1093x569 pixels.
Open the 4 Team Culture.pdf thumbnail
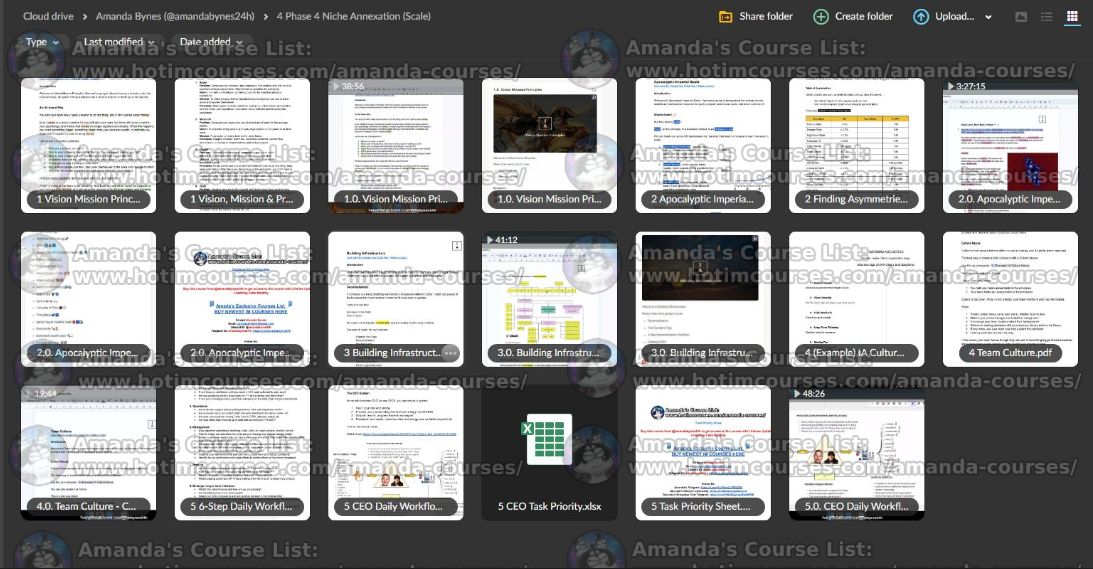click(1010, 295)
